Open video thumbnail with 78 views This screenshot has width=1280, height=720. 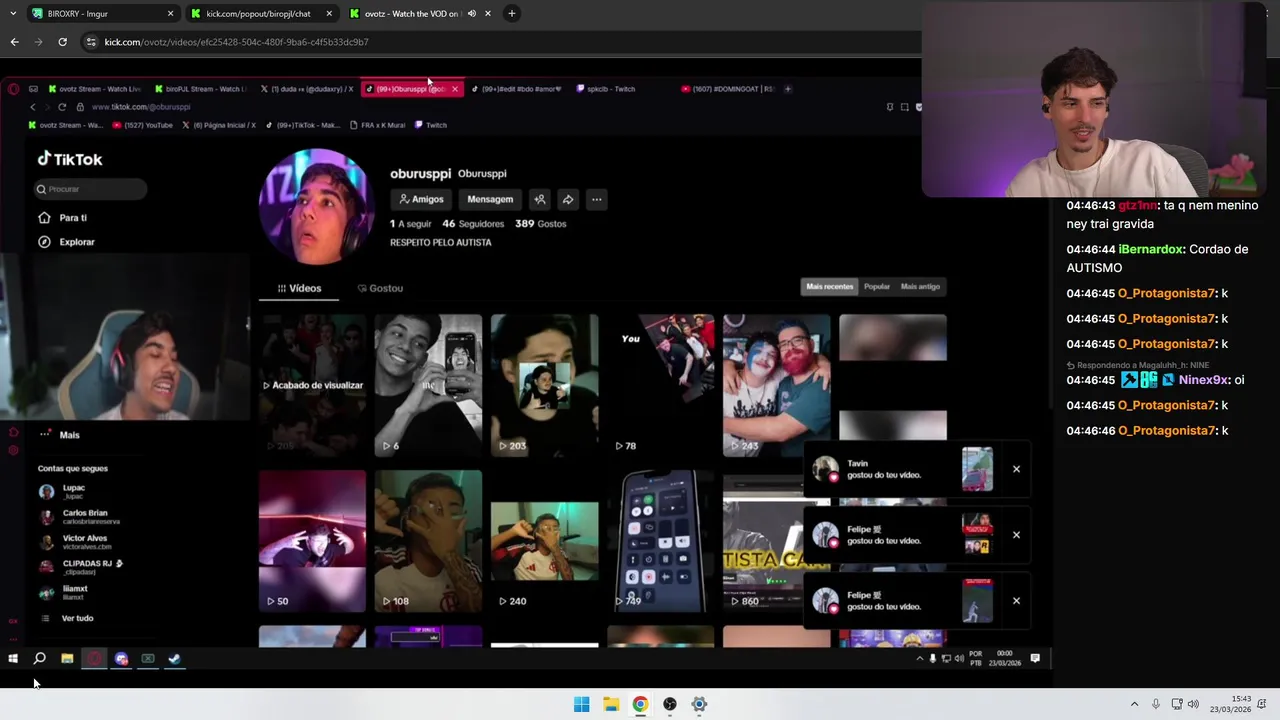660,385
